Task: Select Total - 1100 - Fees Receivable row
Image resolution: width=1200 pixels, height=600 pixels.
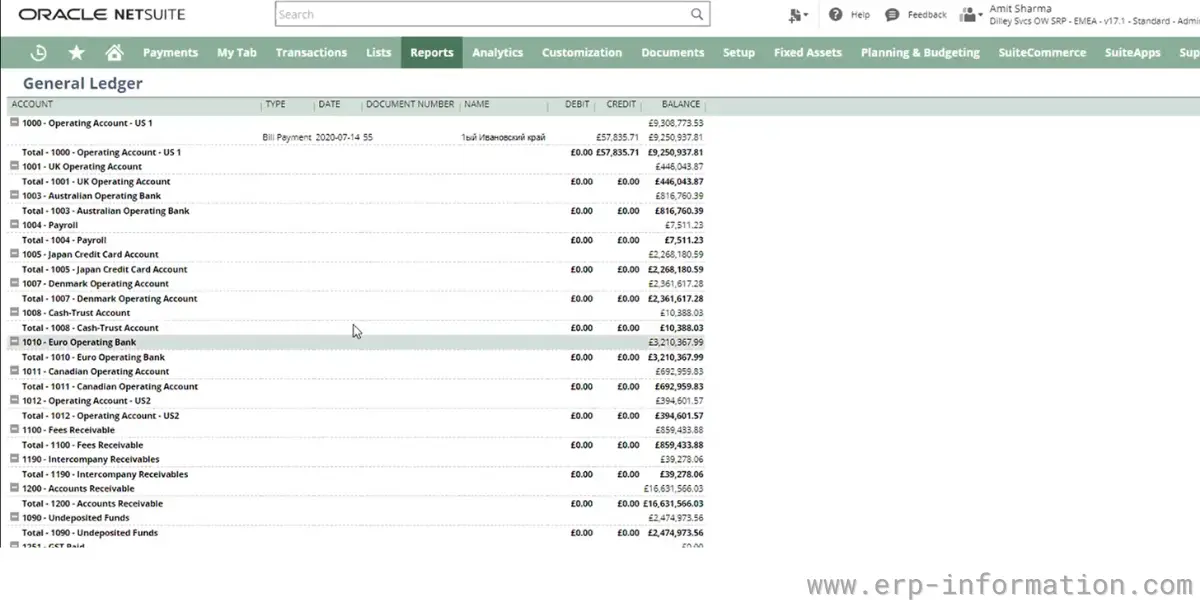Action: click(356, 445)
